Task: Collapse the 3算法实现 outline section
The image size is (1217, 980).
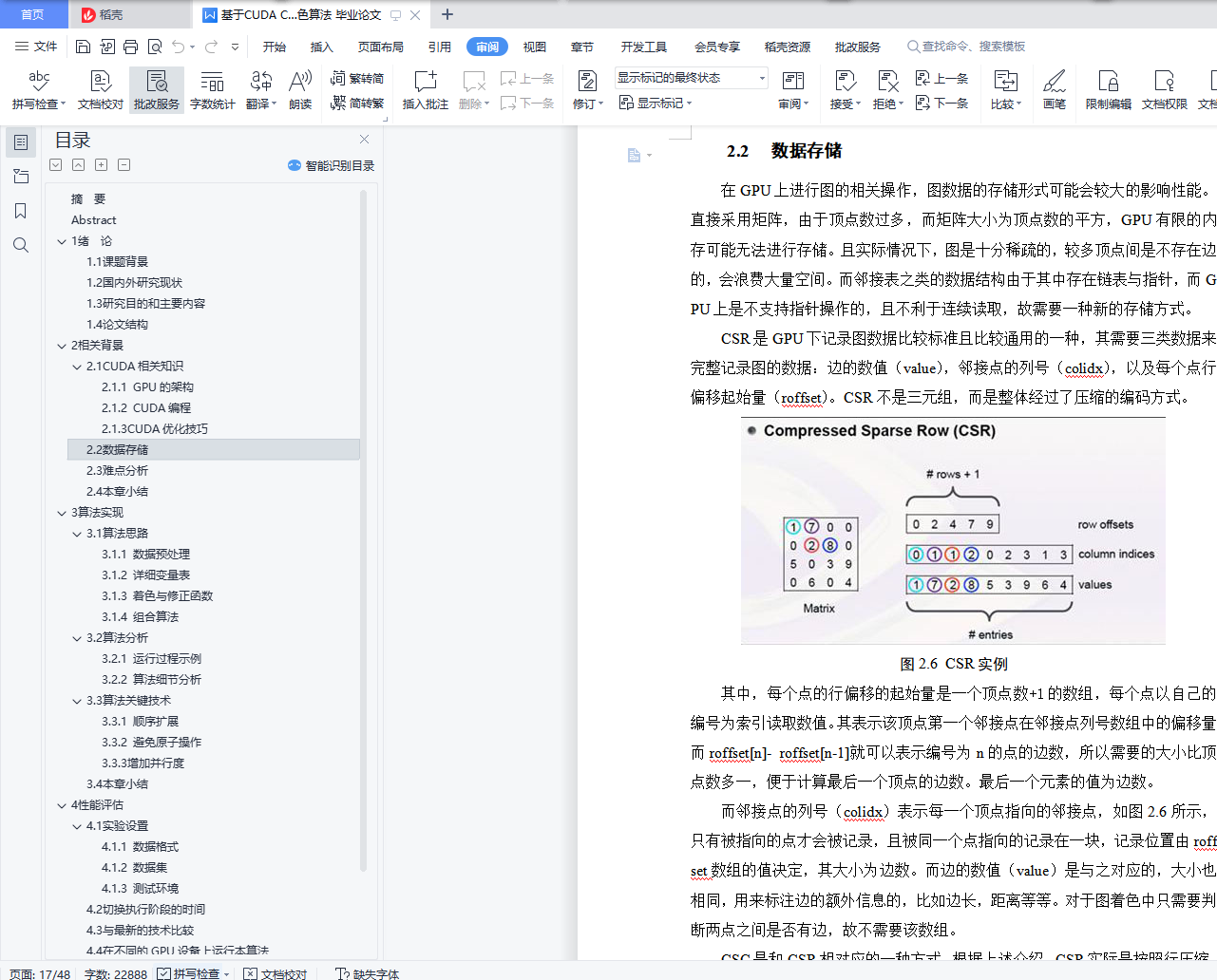Action: point(62,513)
